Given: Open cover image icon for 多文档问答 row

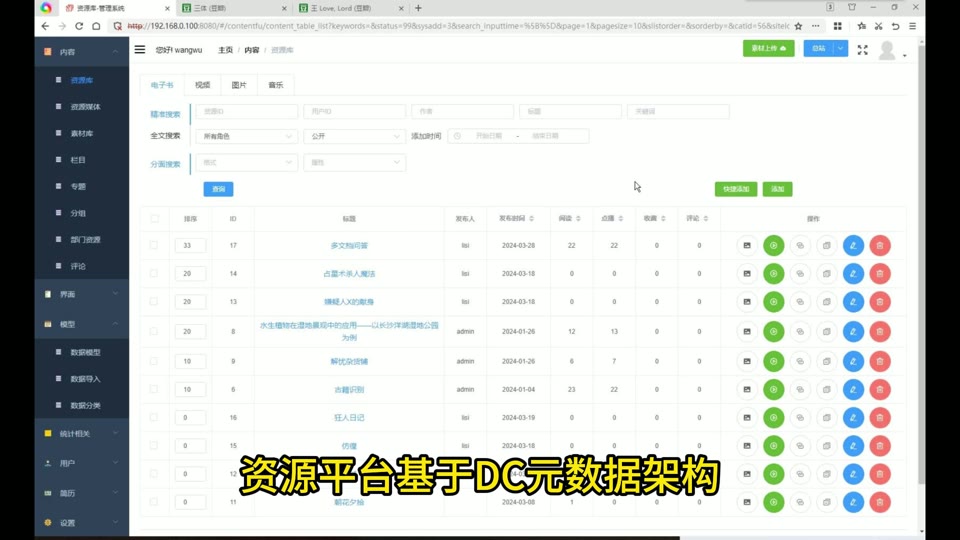Looking at the screenshot, I should 747,246.
